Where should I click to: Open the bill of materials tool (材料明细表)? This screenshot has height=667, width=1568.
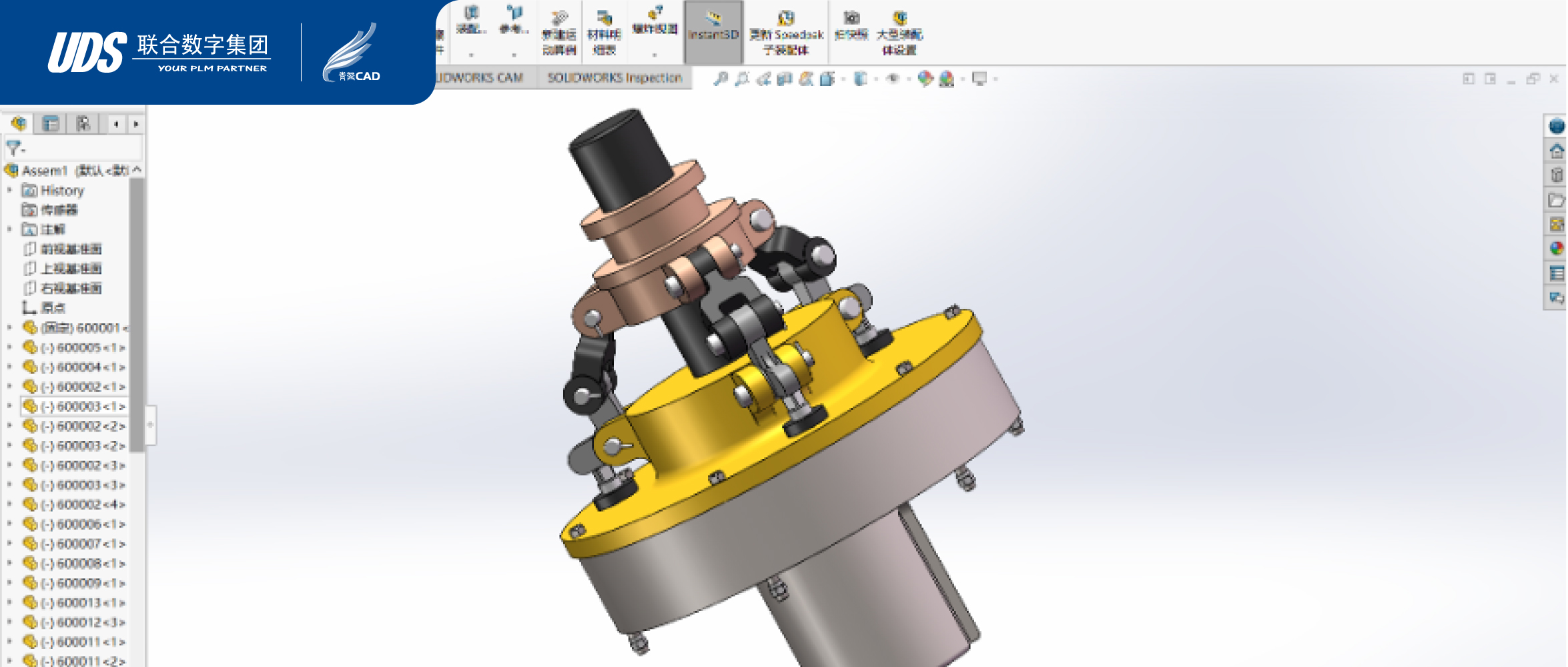(604, 32)
